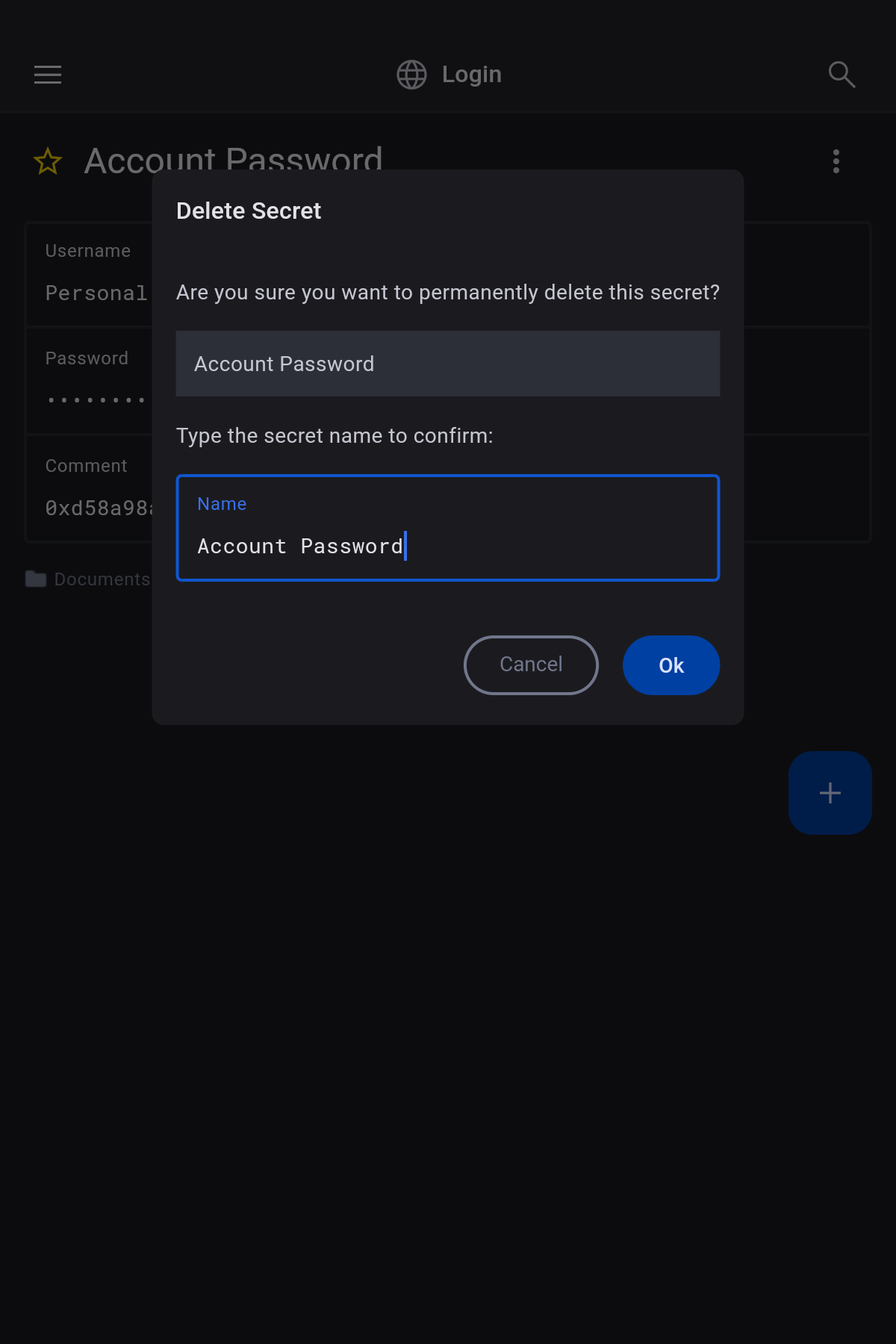Click the blue Name field label
Viewport: 896px width, 1344px height.
tap(222, 504)
